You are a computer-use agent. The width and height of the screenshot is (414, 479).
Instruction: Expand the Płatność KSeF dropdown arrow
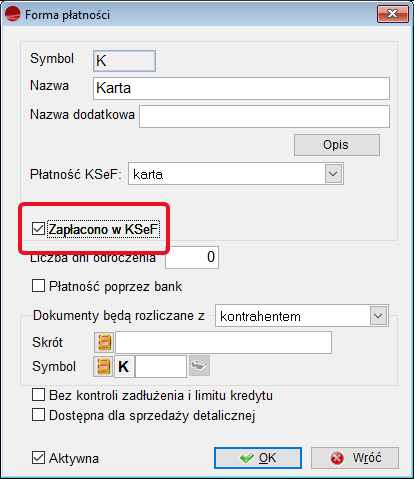333,174
